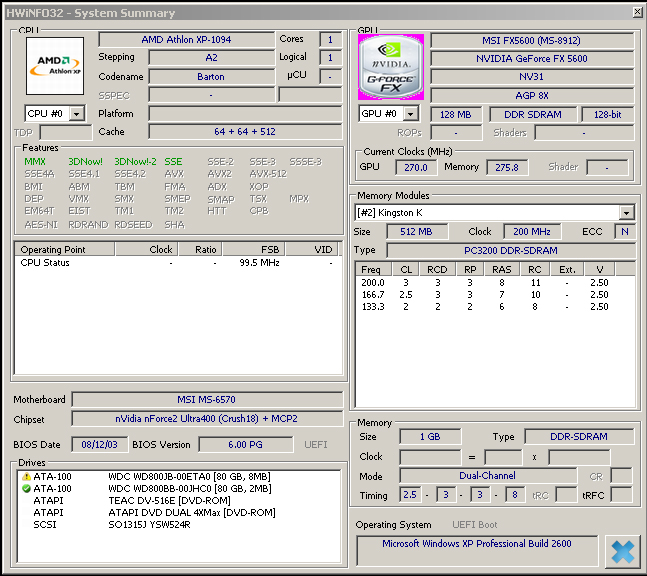The image size is (647, 576).
Task: Click the Freq column header in memory table
Action: point(374,269)
